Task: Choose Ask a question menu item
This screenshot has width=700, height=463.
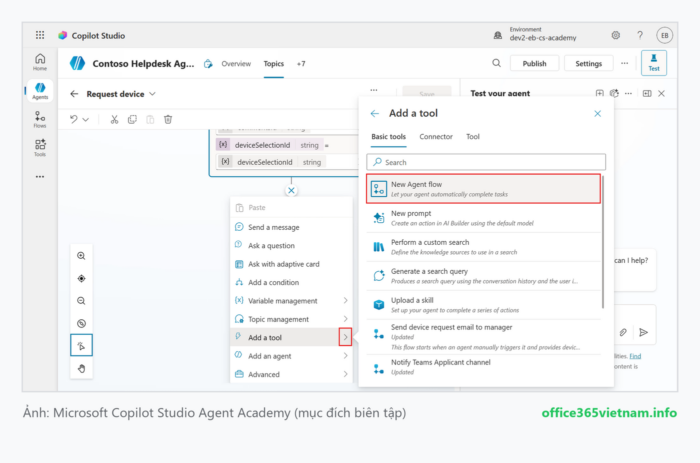Action: 291,246
